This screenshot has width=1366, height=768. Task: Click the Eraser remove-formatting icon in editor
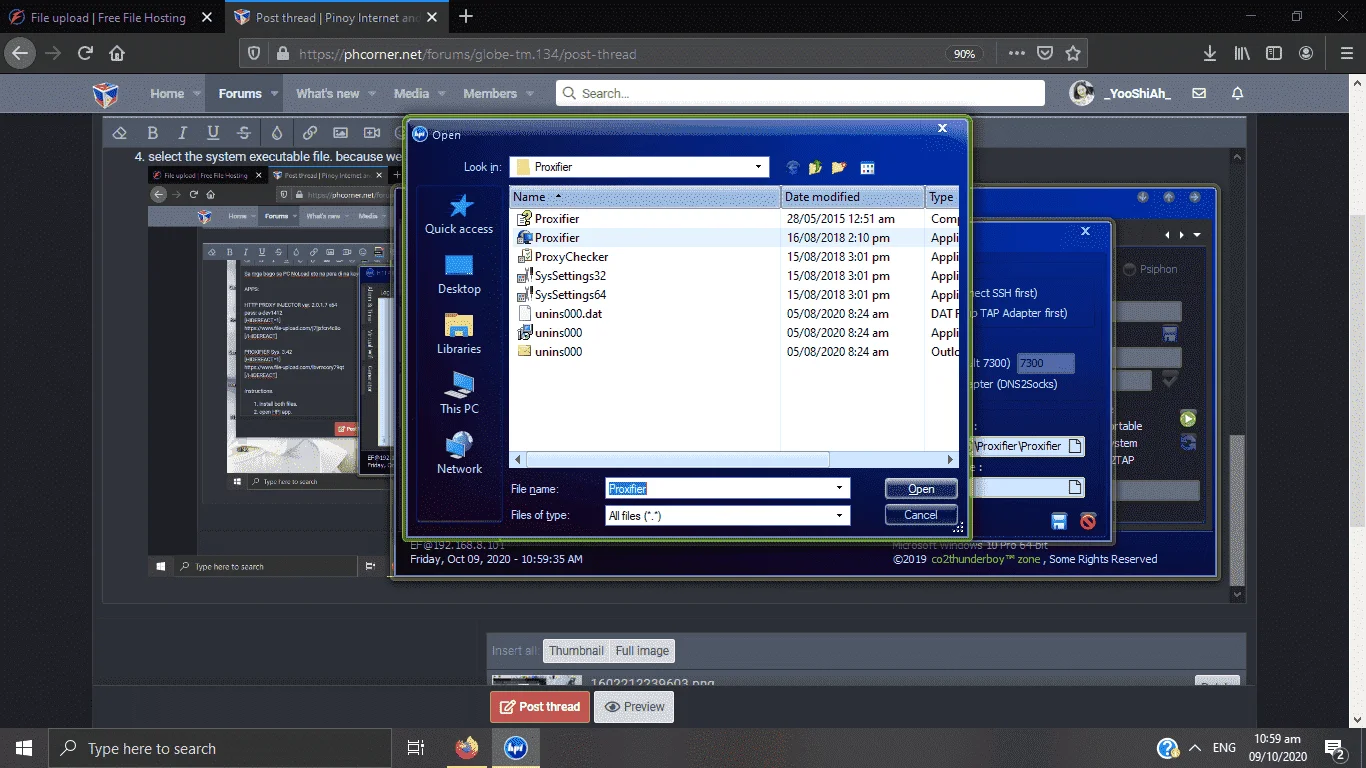120,133
